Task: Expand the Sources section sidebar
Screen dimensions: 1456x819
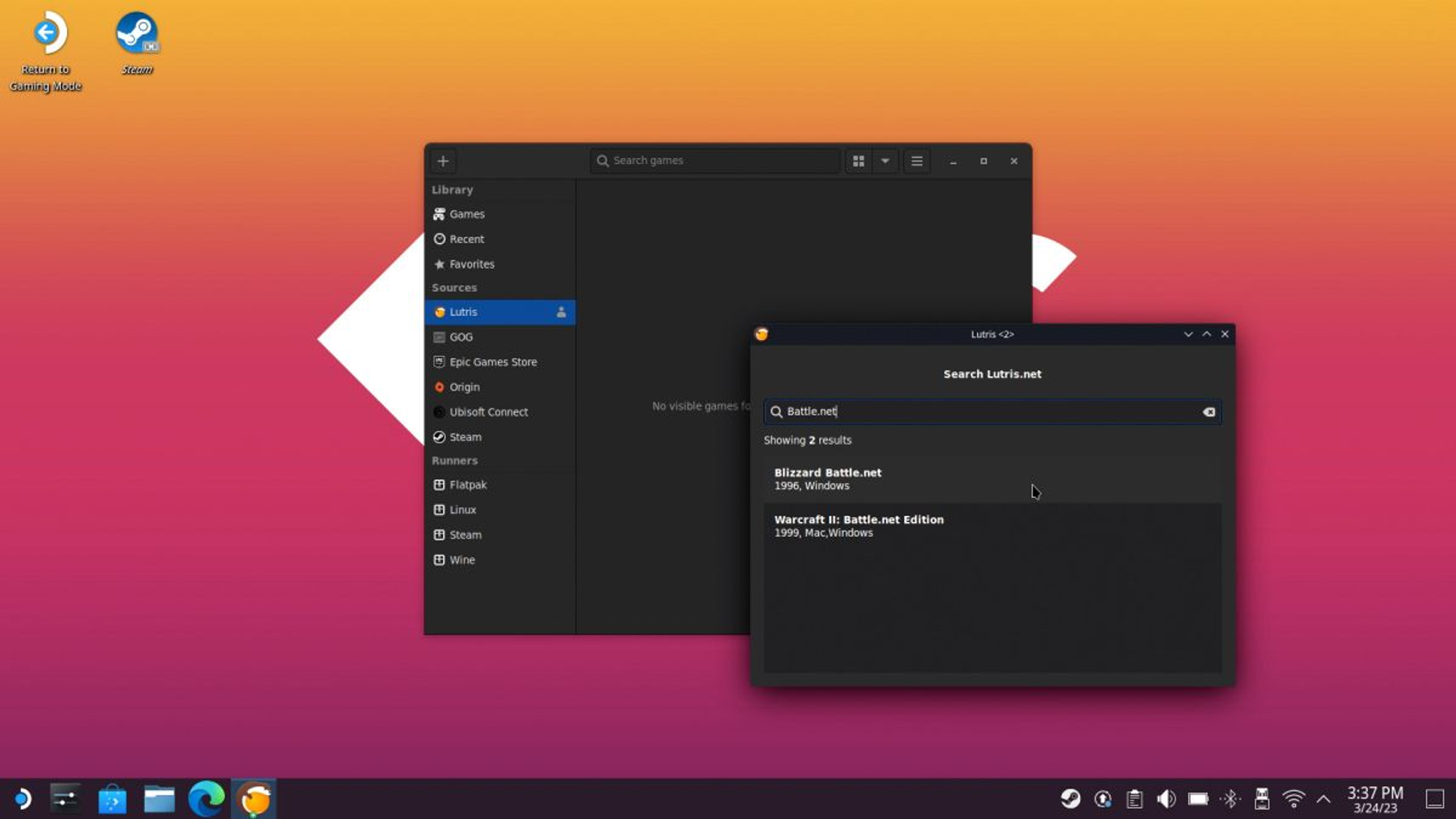Action: (454, 287)
